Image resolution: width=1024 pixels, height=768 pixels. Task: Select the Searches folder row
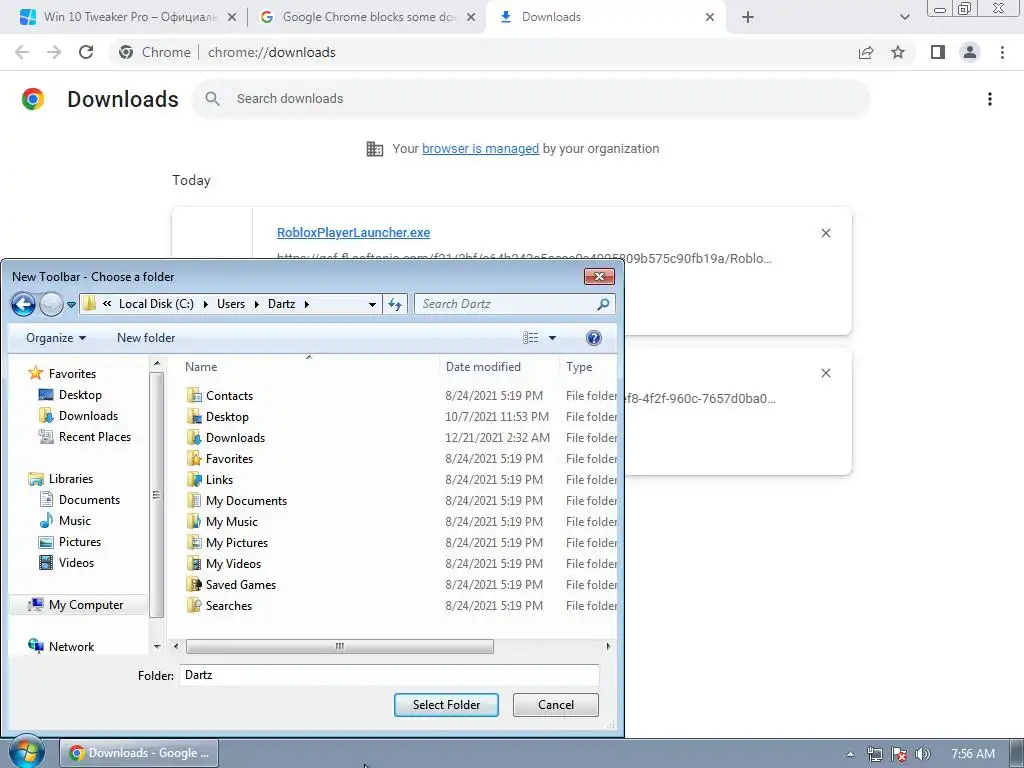tap(401, 605)
